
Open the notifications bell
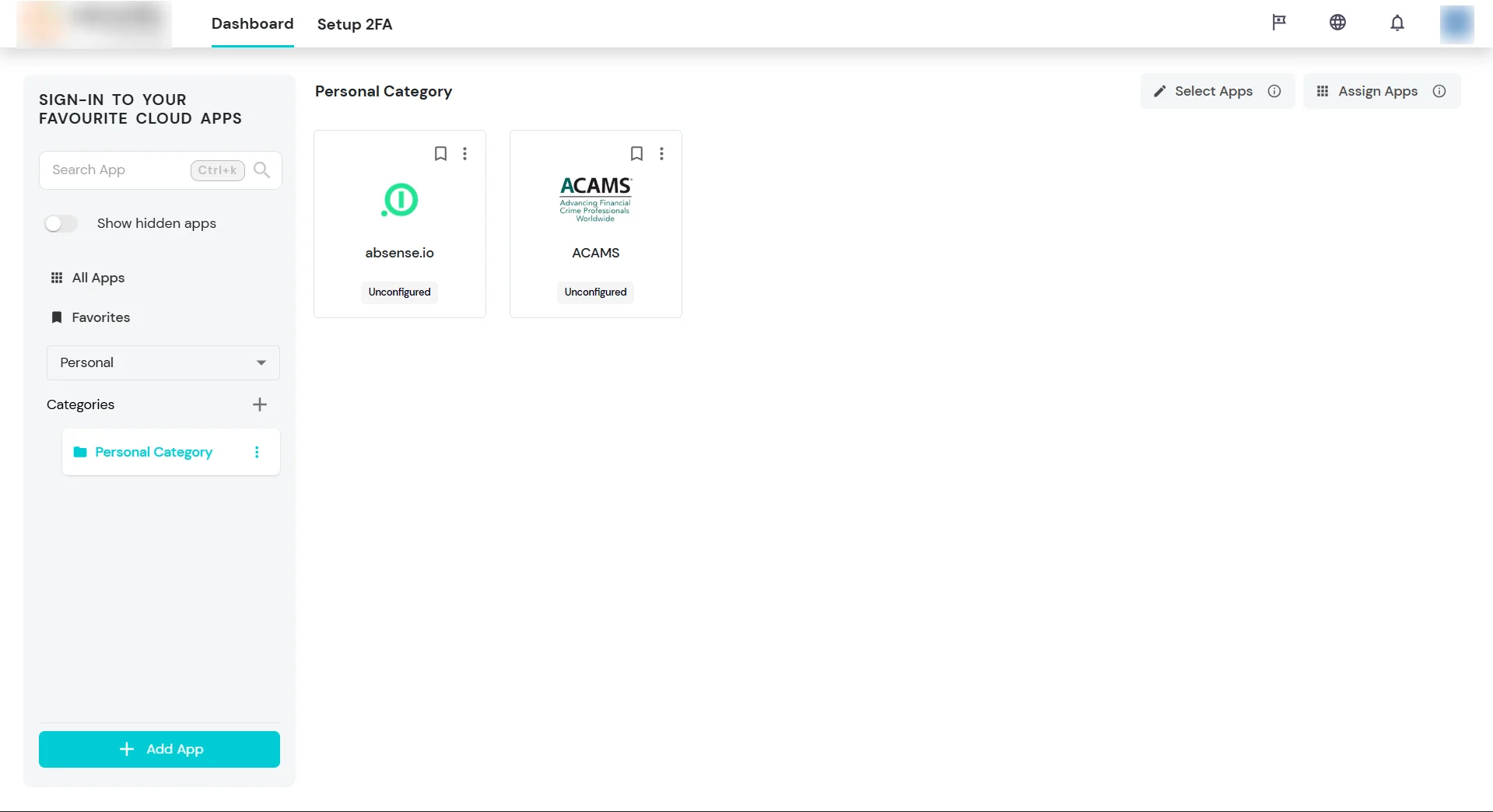[1397, 23]
